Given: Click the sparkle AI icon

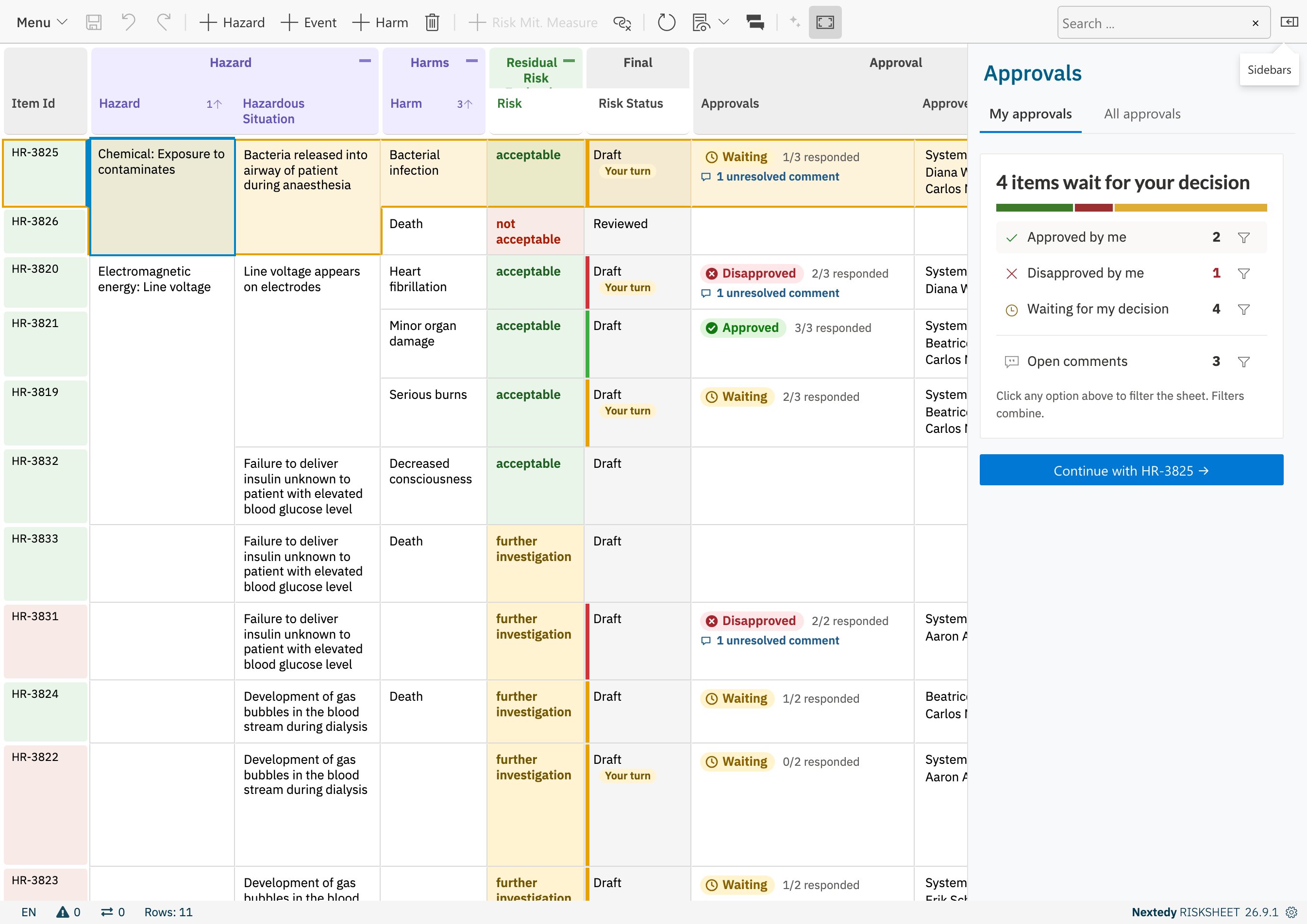Looking at the screenshot, I should pyautogui.click(x=795, y=23).
